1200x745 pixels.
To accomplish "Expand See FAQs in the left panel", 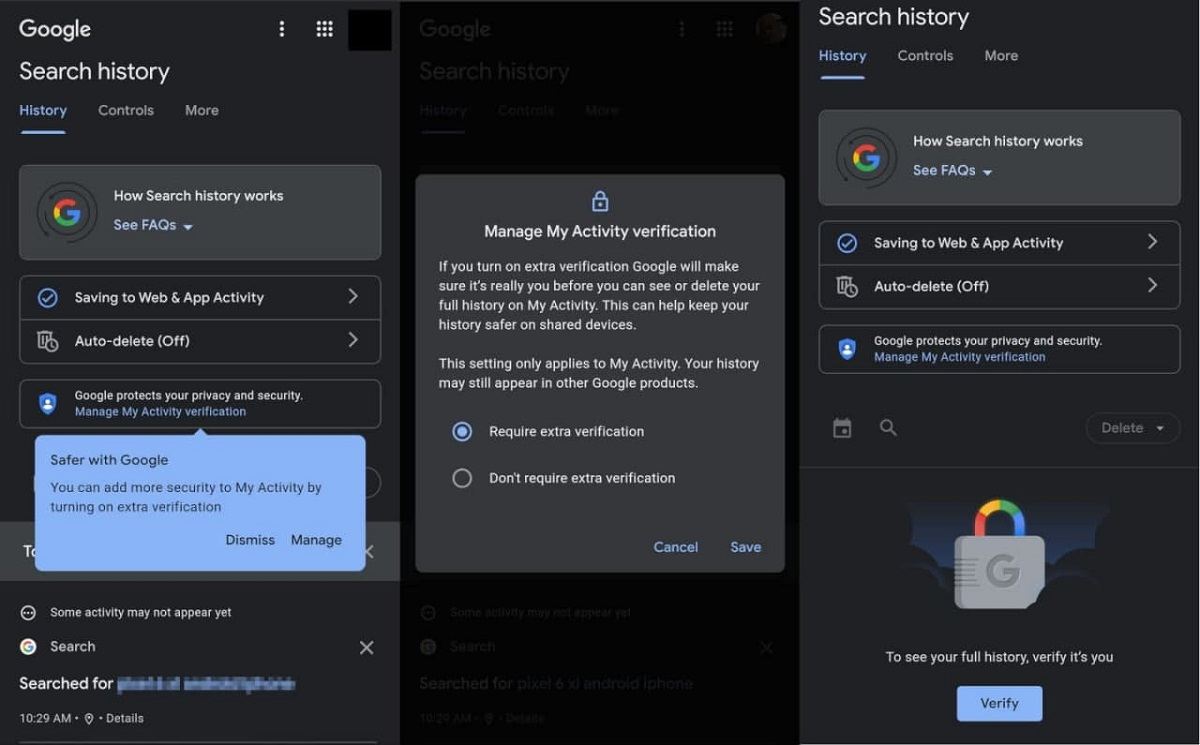I will 153,225.
